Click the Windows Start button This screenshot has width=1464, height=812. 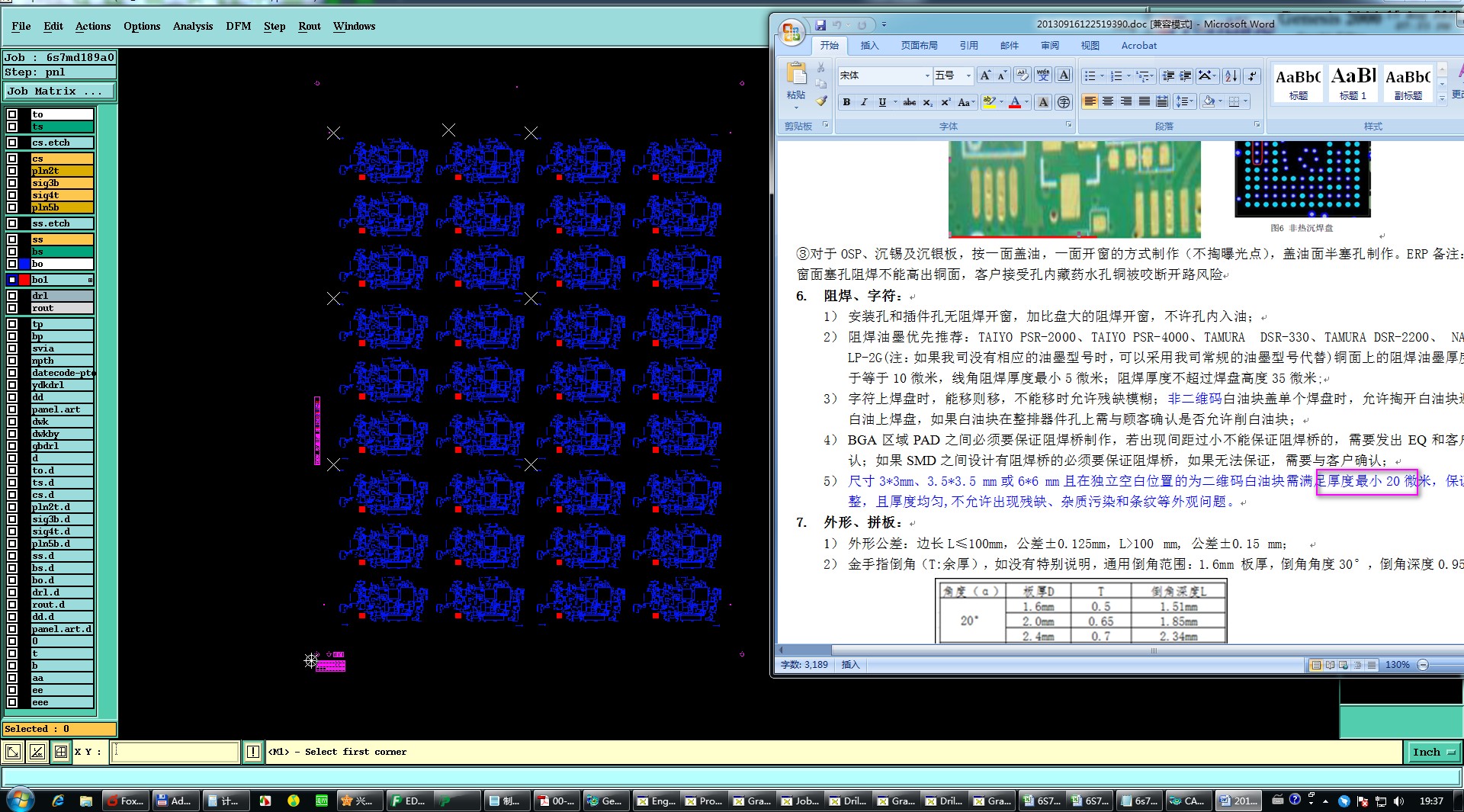(x=21, y=800)
